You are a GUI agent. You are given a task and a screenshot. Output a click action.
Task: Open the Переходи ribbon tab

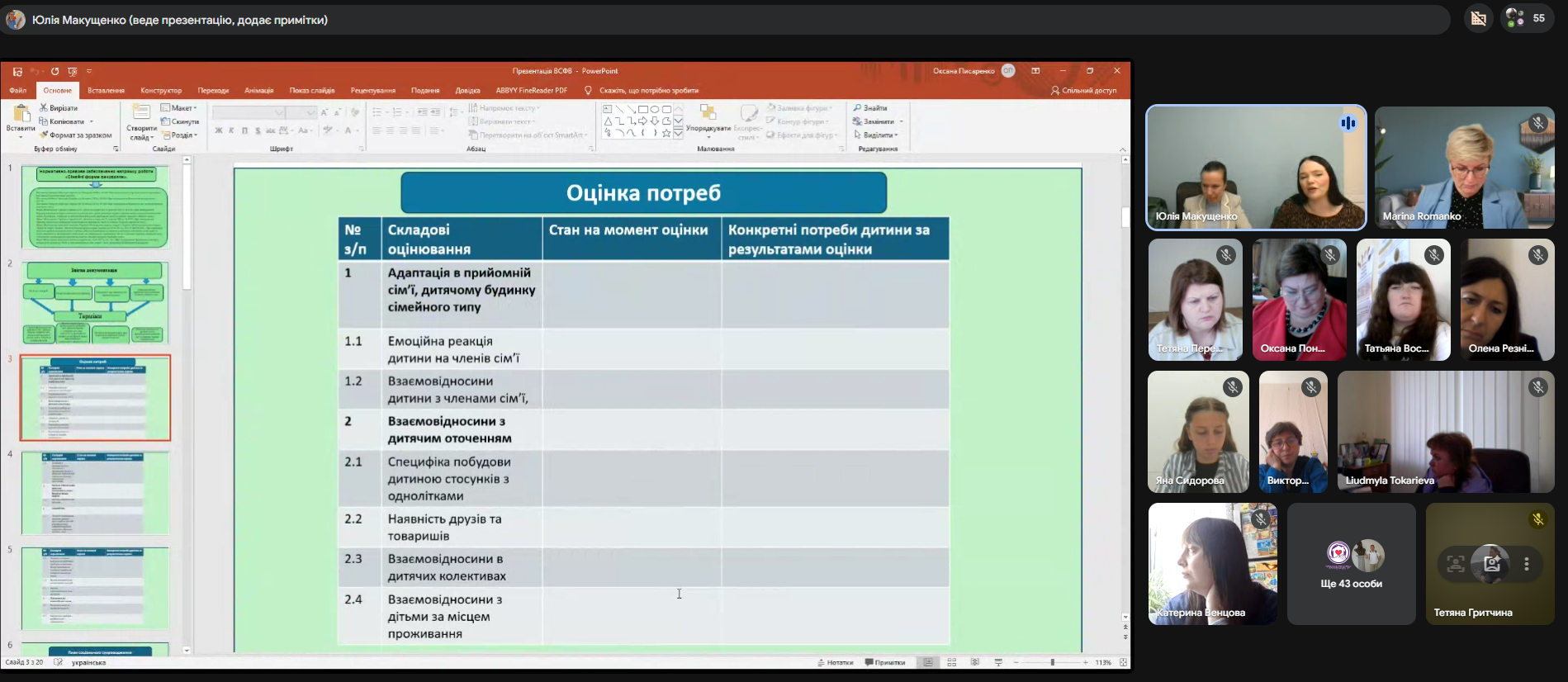click(213, 91)
